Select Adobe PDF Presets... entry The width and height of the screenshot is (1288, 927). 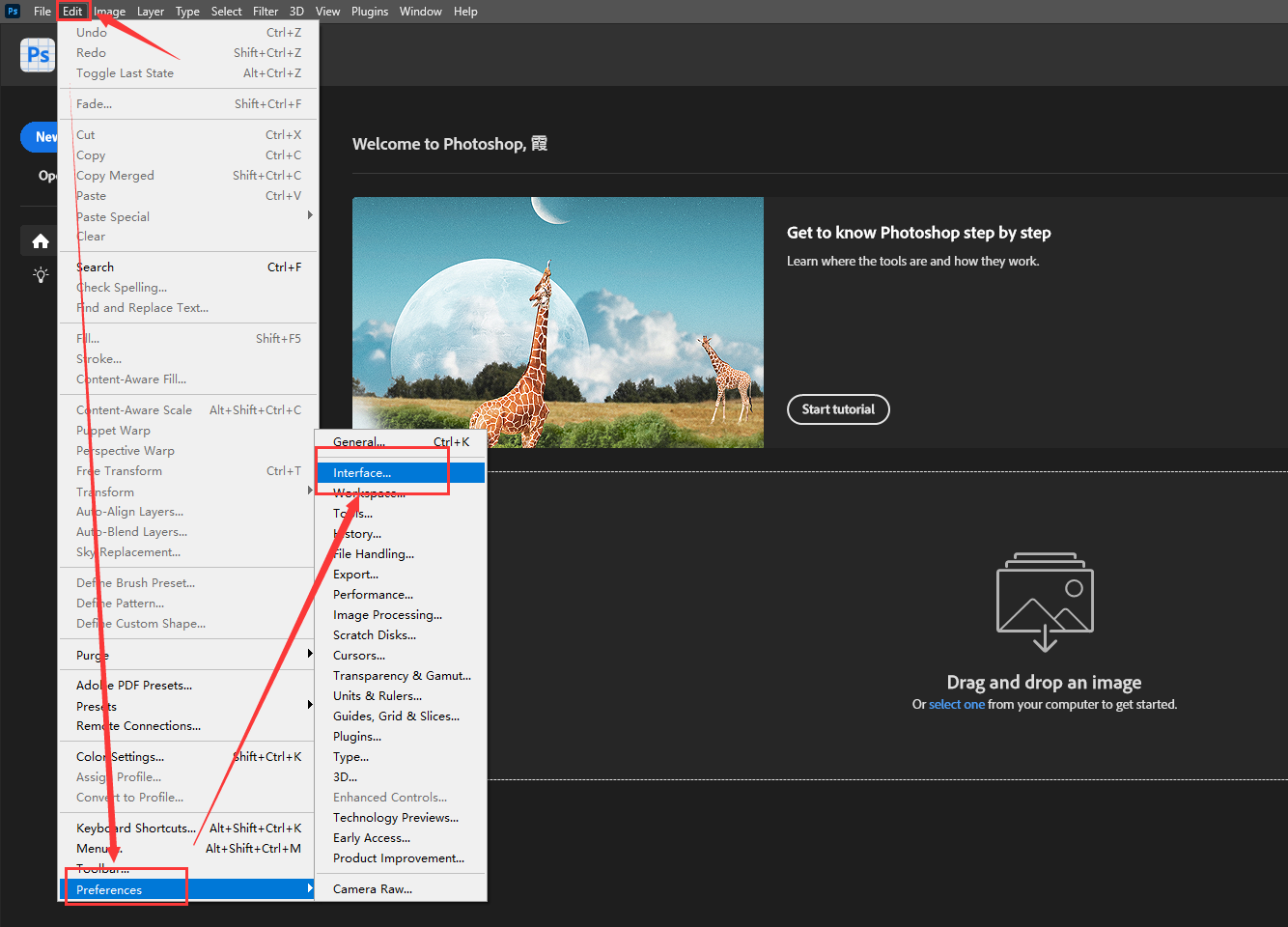189,686
